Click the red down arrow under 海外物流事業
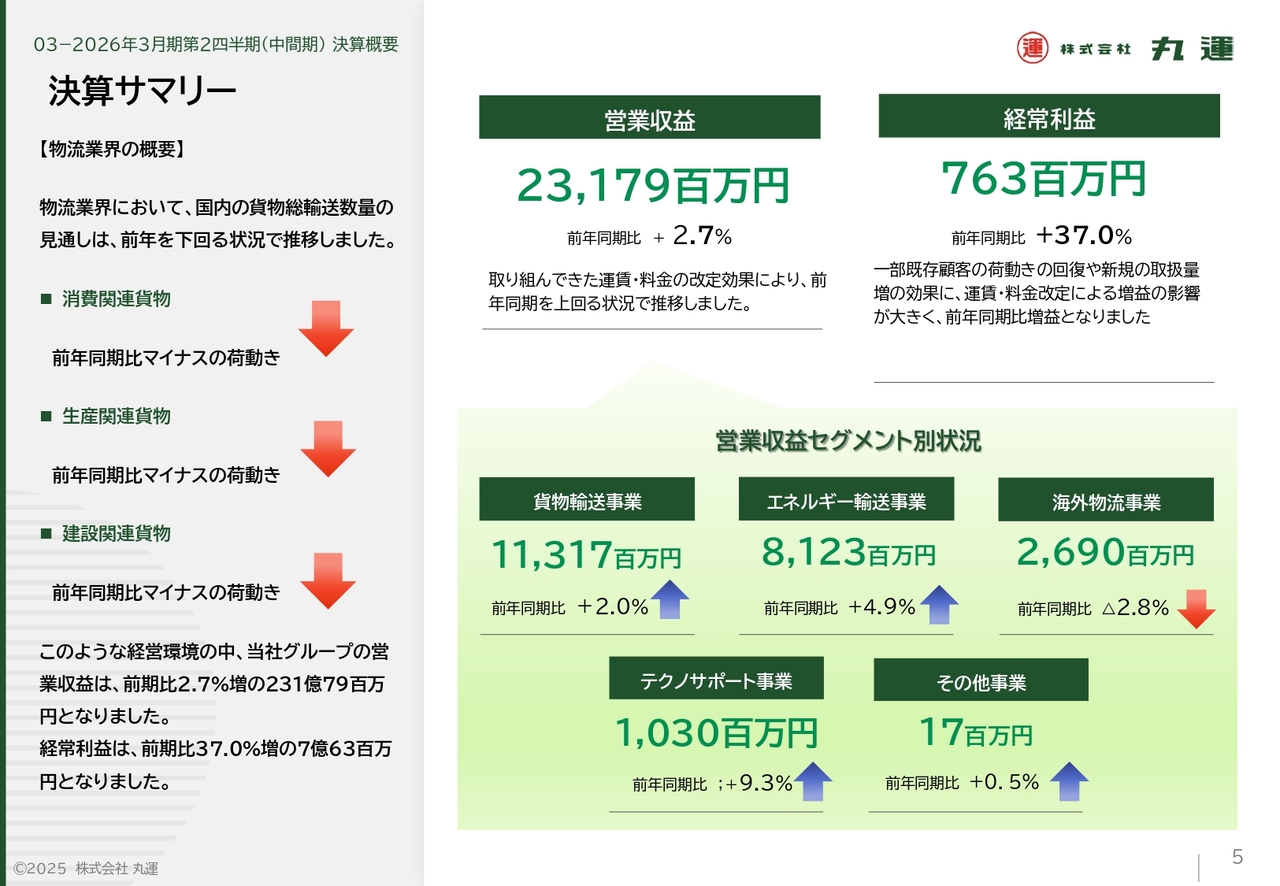Viewport: 1280px width, 886px height. pyautogui.click(x=1196, y=608)
